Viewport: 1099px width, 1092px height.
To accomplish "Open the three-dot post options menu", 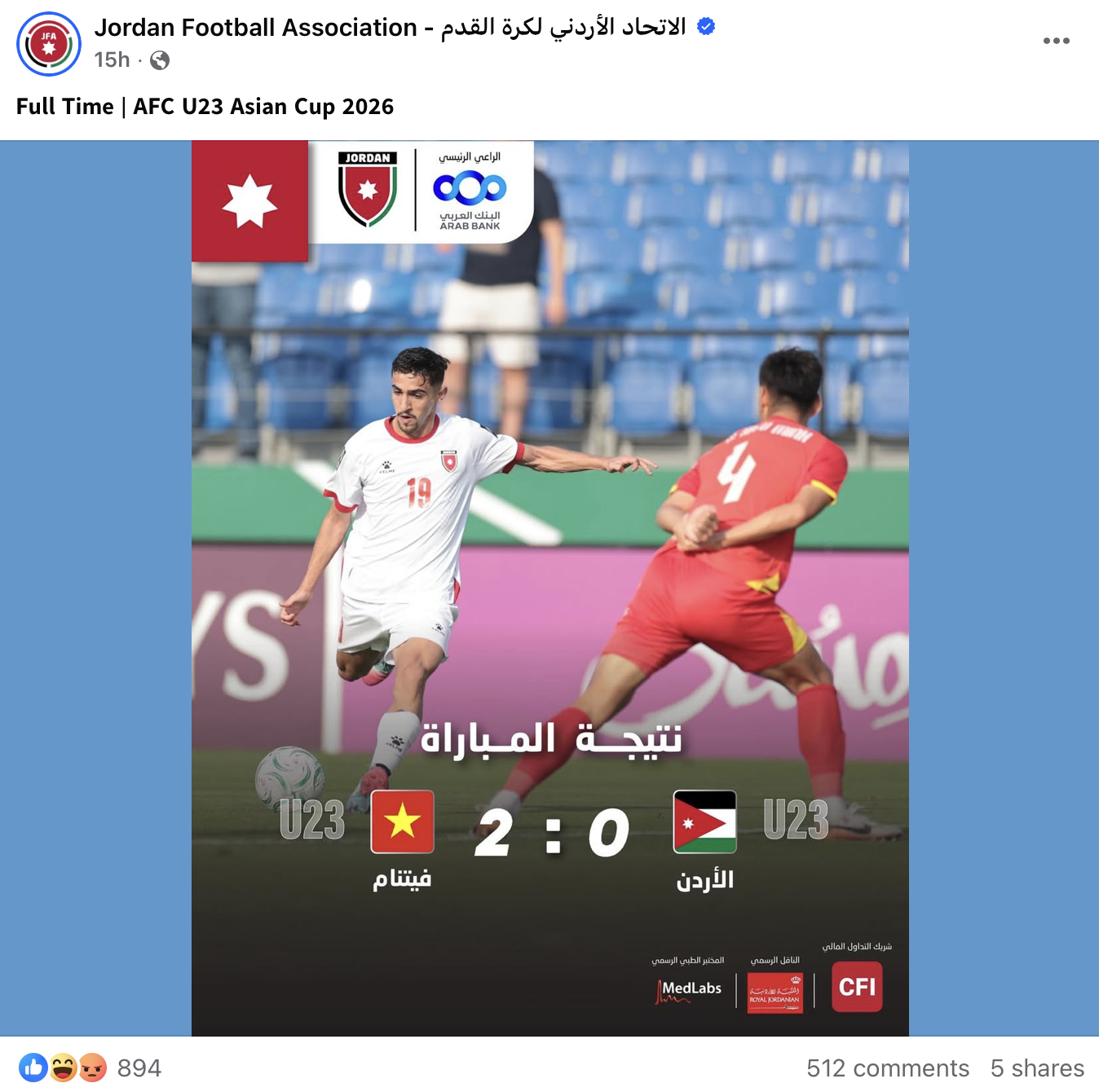I will (x=1056, y=41).
